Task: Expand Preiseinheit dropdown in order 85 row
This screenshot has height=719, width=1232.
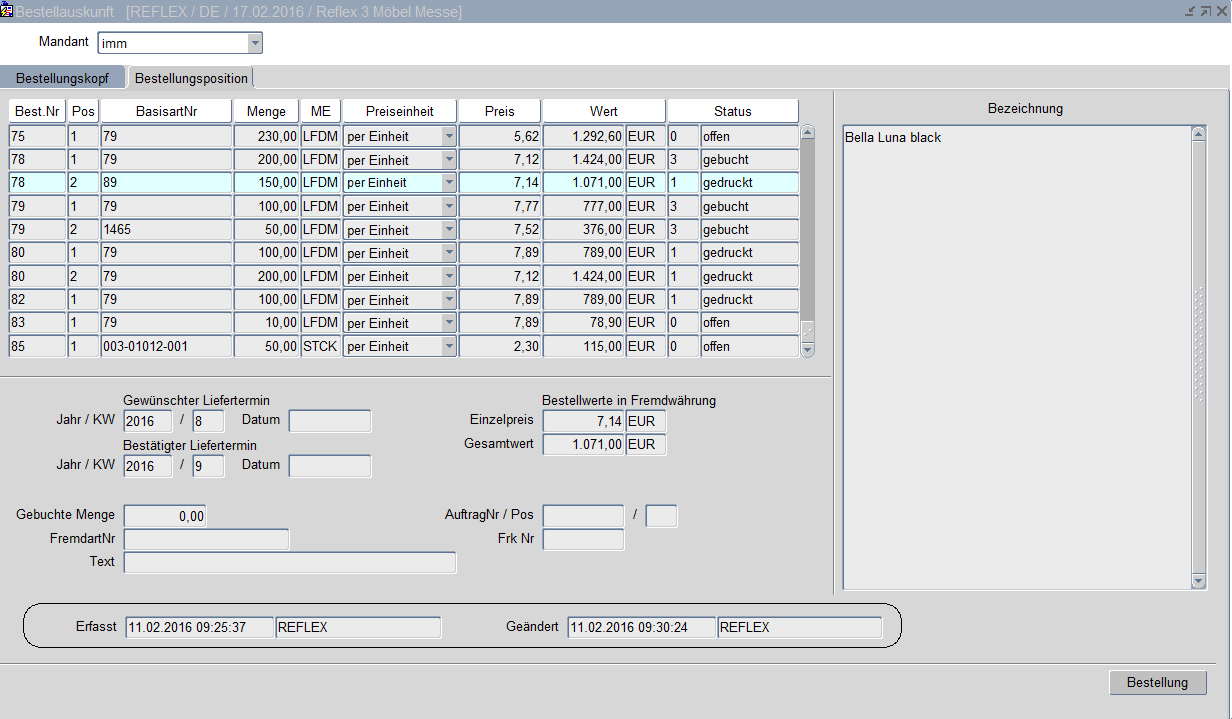Action: point(449,346)
